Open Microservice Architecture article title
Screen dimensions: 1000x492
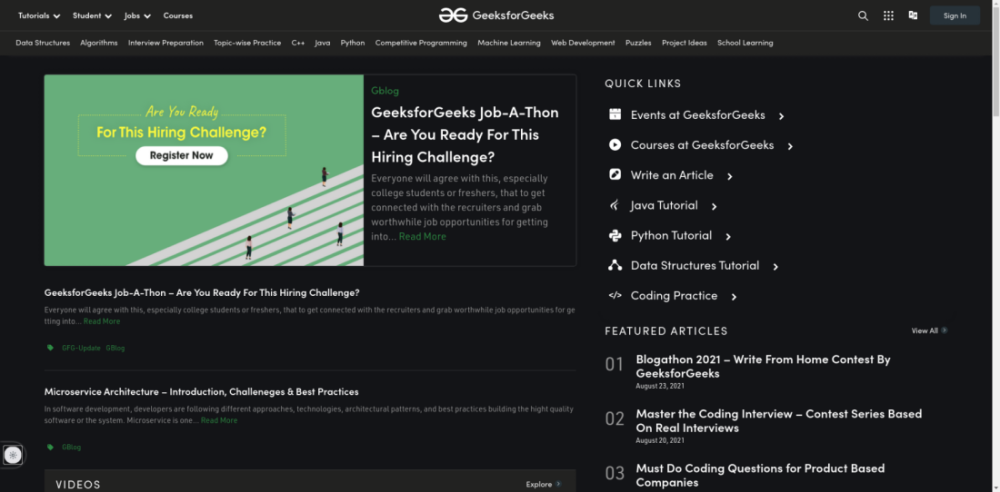pyautogui.click(x=202, y=391)
